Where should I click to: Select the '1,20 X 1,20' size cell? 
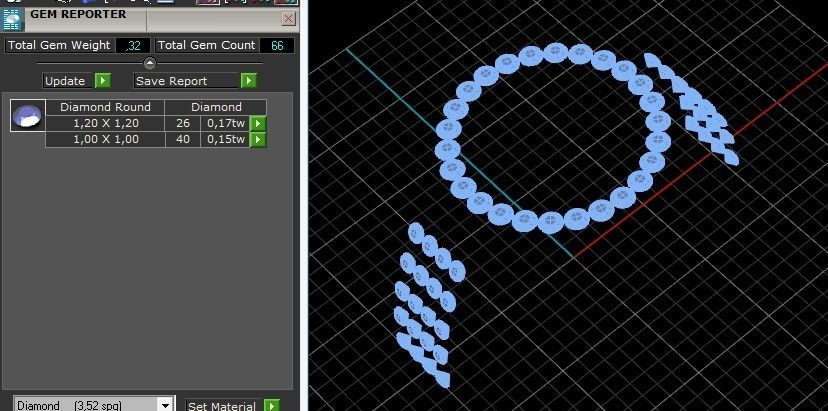click(106, 124)
